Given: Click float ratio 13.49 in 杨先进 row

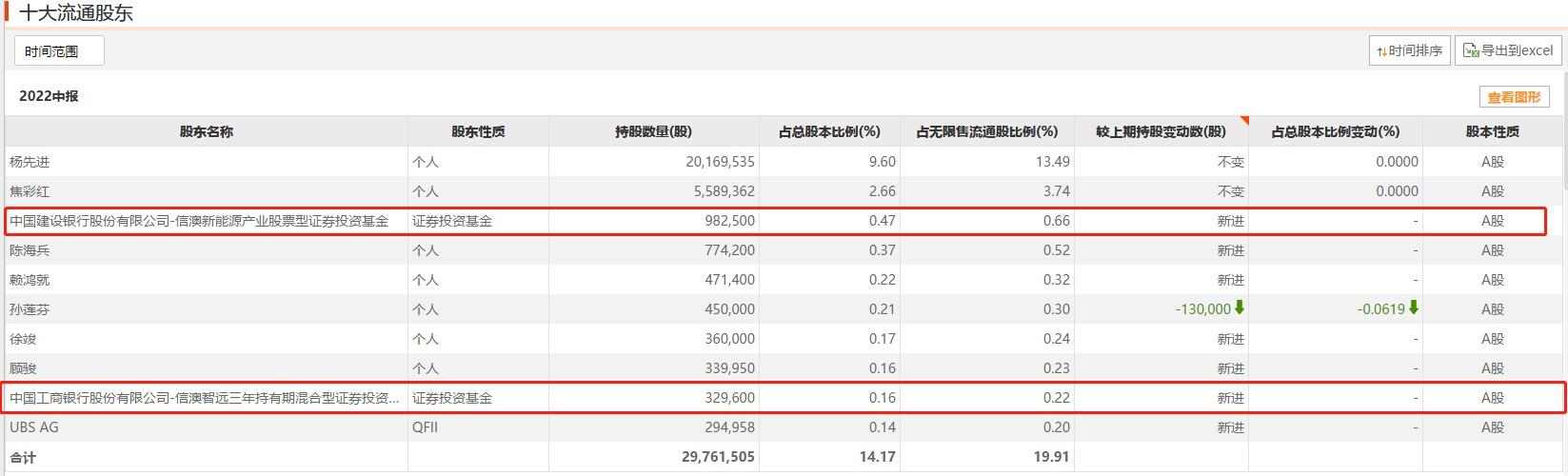Looking at the screenshot, I should click(1053, 162).
